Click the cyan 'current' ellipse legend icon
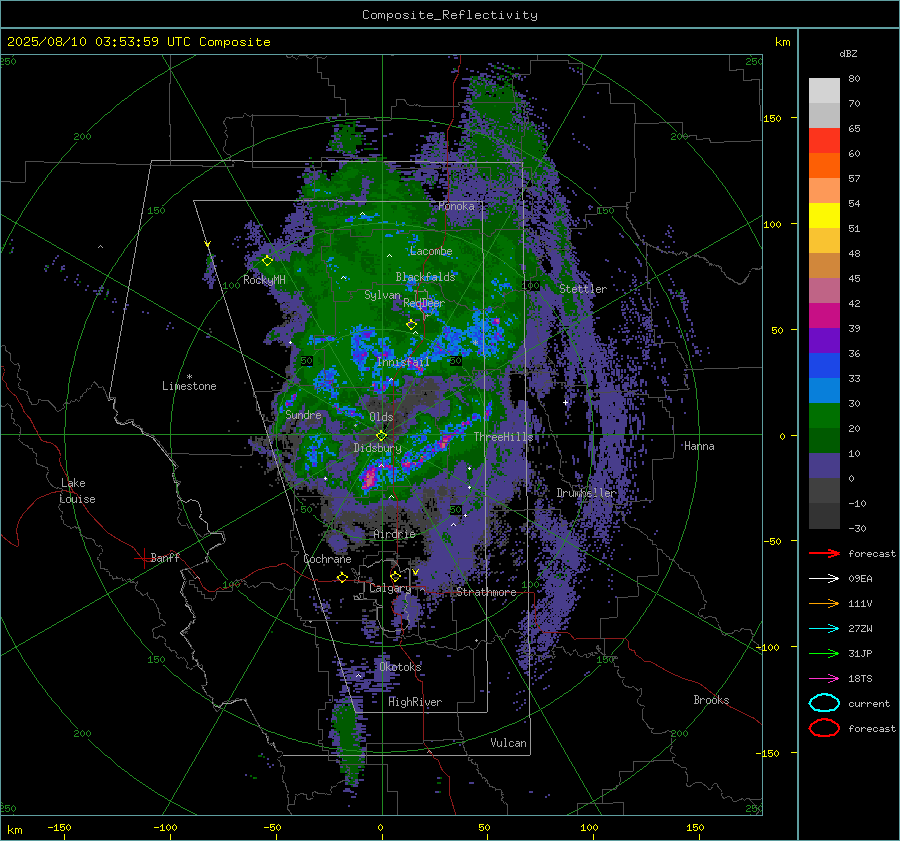Screen dimensions: 900x841 (824, 703)
